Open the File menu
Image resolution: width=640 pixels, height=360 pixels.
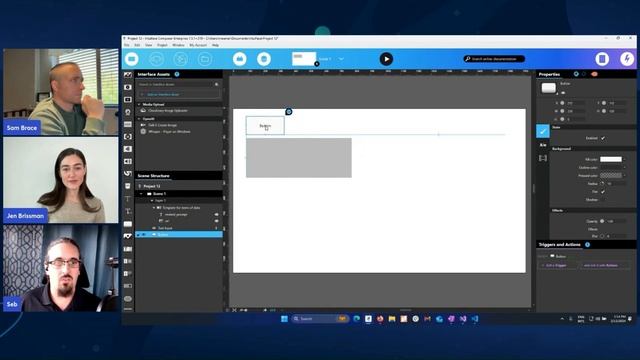click(127, 45)
